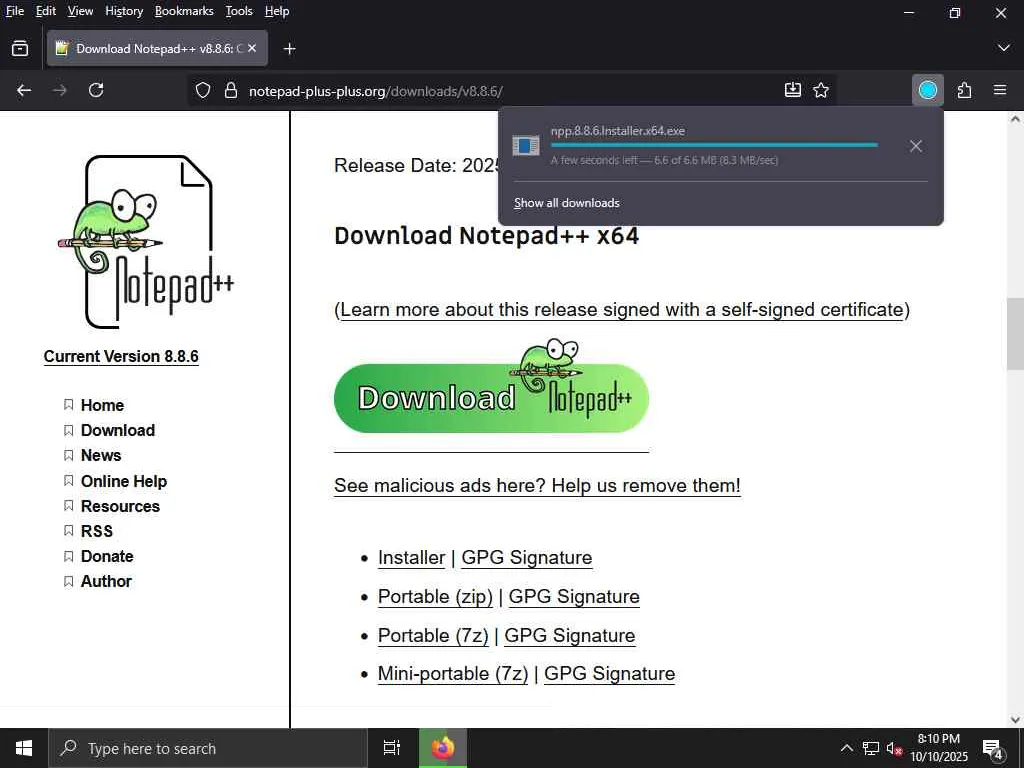The width and height of the screenshot is (1024, 768).
Task: Open News in the sidebar
Action: pyautogui.click(x=101, y=455)
